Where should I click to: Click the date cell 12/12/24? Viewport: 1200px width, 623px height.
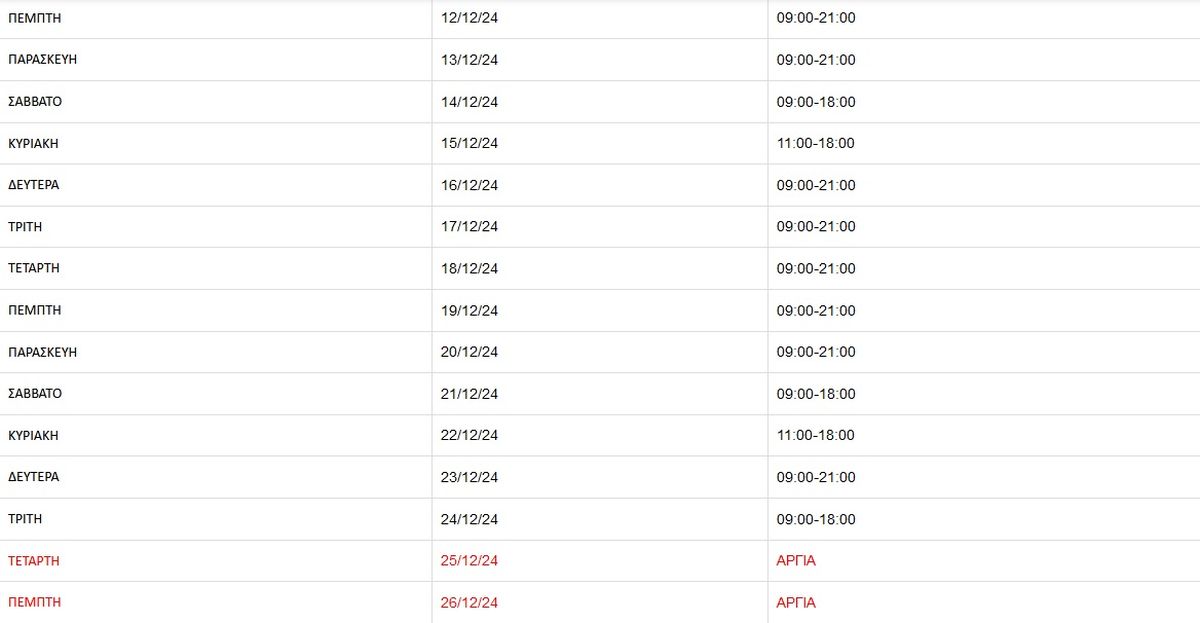(x=469, y=18)
